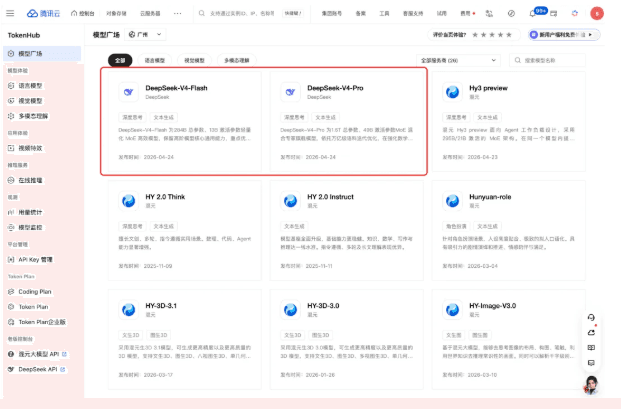Open 集团账号 in the top bar

pos(332,13)
